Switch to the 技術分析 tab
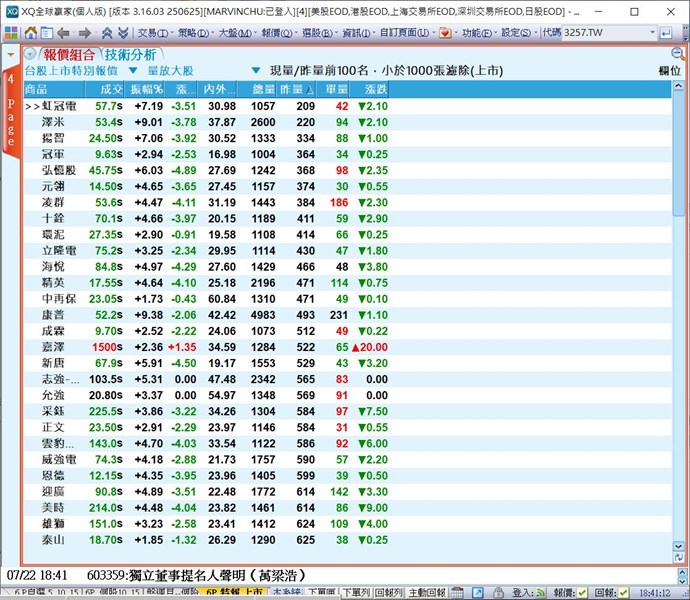This screenshot has height=600, width=690. [130, 54]
